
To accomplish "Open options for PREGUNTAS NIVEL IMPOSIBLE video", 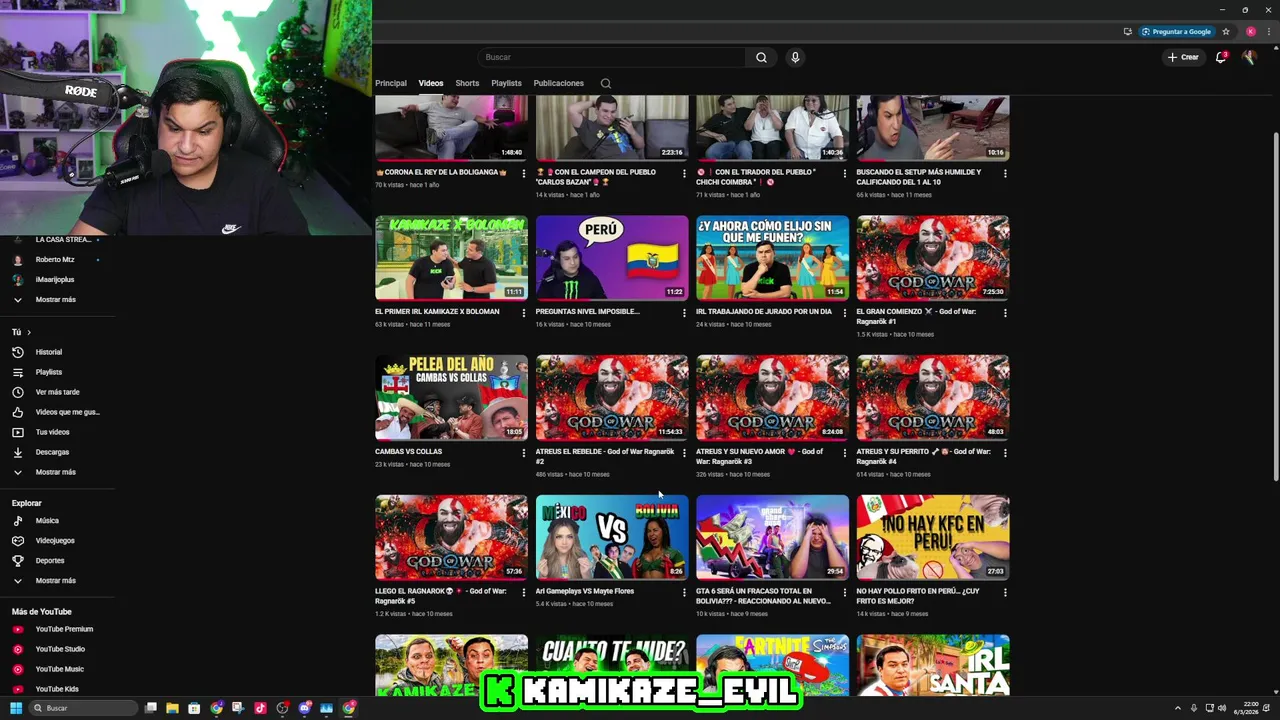I will (x=684, y=313).
